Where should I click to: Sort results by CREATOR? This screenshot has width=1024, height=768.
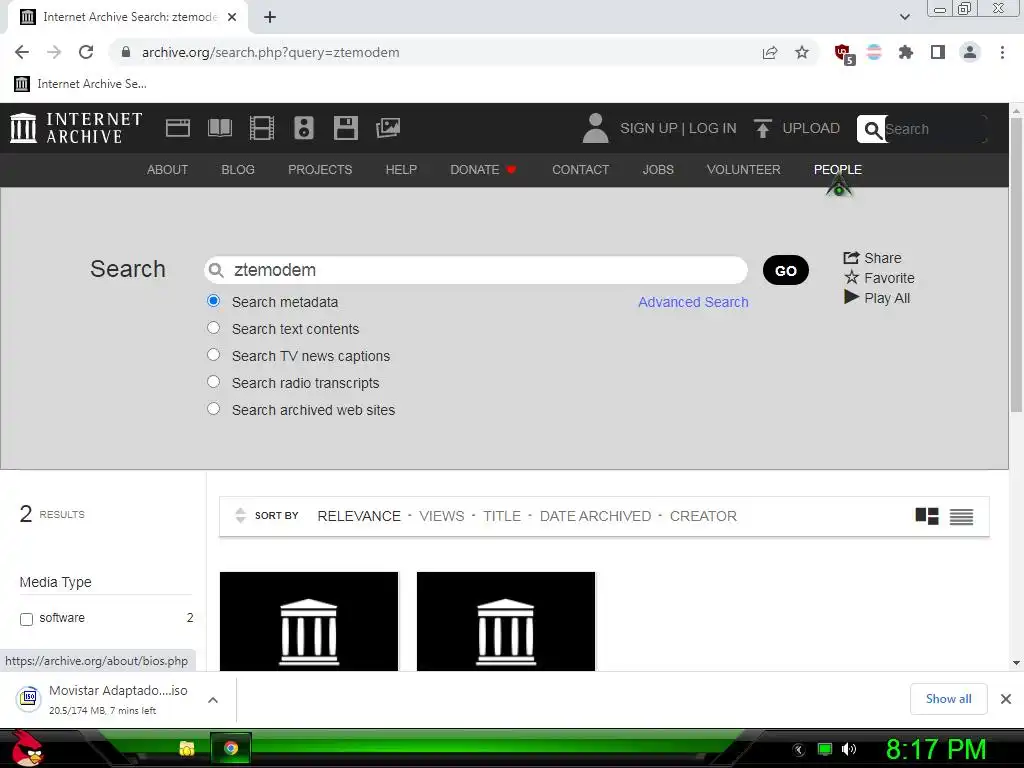click(703, 516)
